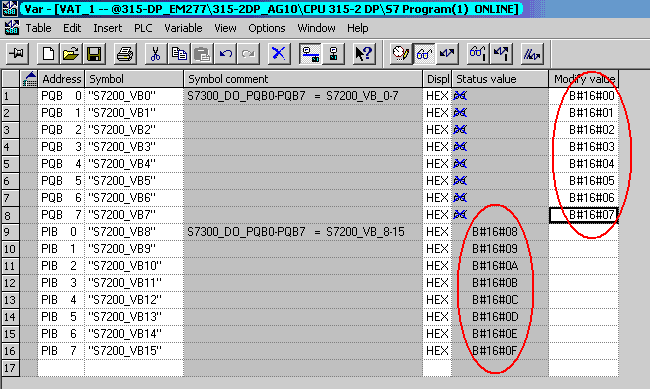Print the table using the printer icon
650x389 pixels.
coord(124,54)
